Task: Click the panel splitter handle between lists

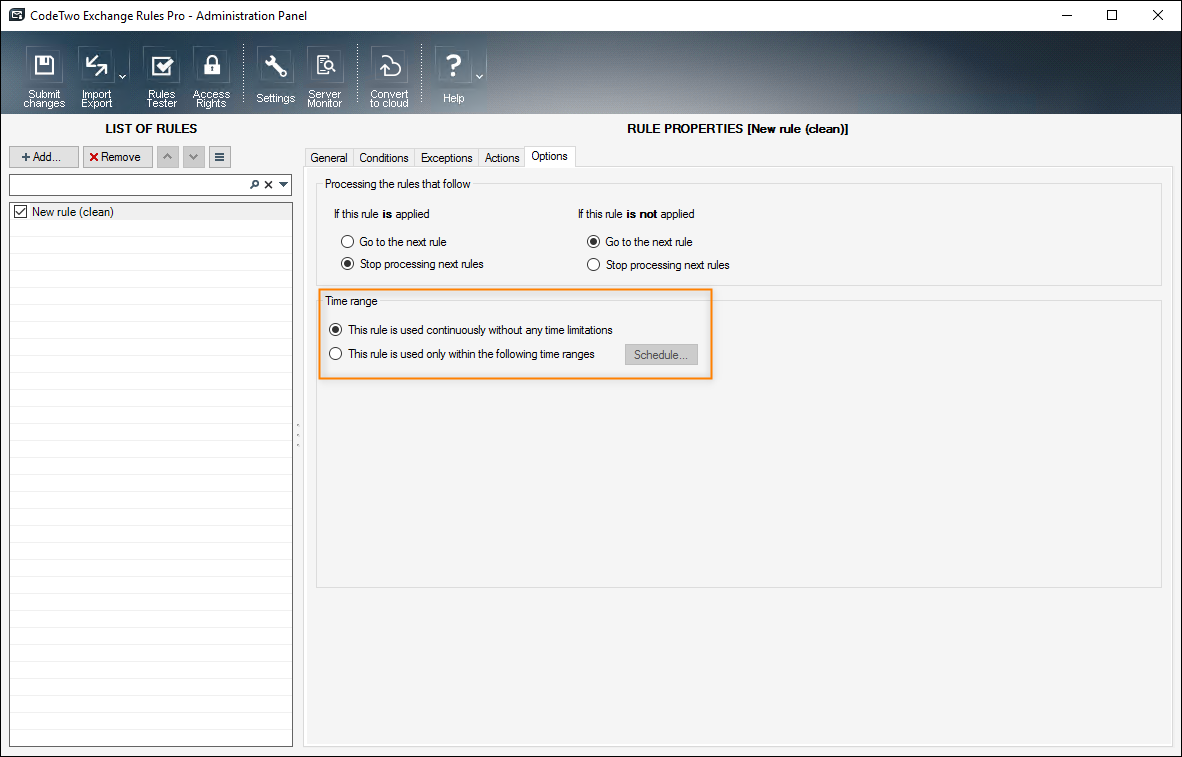Action: click(x=298, y=435)
